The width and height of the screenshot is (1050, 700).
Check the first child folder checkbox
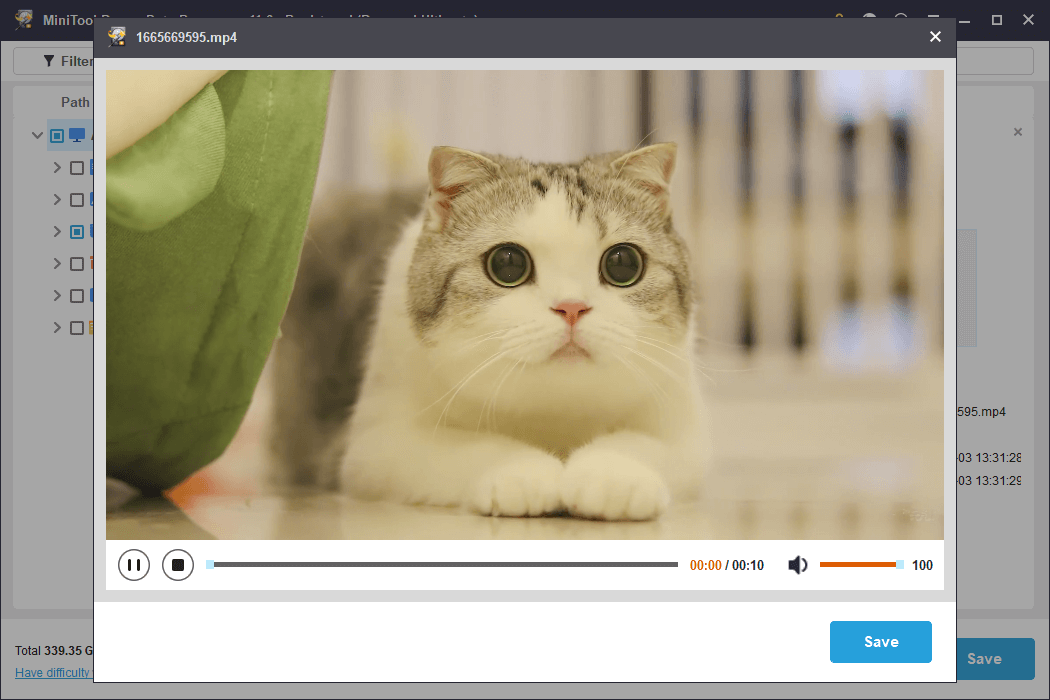click(77, 168)
